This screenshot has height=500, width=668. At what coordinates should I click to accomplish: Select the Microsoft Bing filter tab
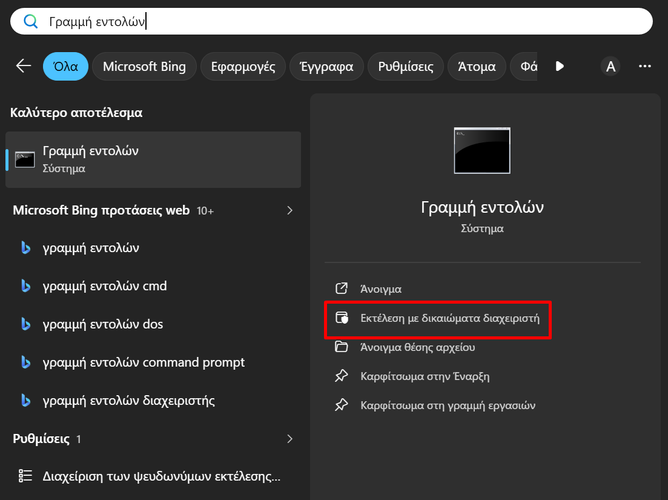(x=144, y=67)
